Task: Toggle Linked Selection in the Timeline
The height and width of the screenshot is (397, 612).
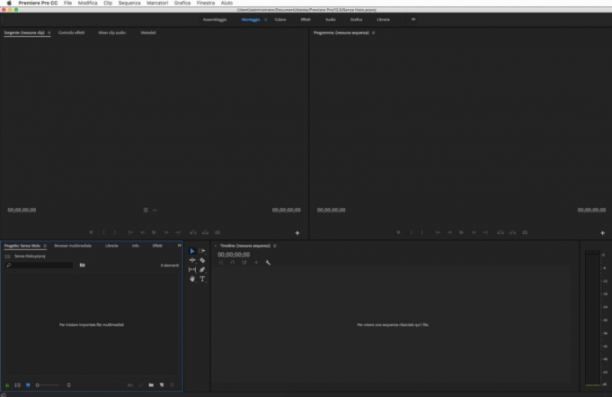Action: (x=244, y=263)
